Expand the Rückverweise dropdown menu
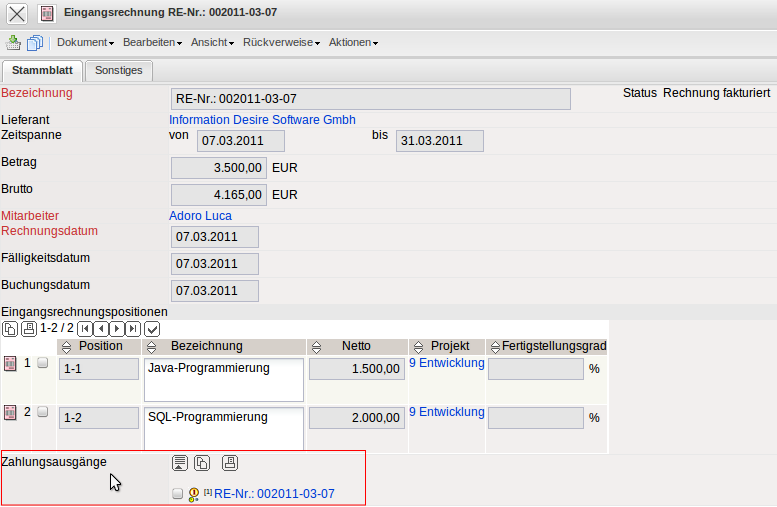This screenshot has width=777, height=507. (x=282, y=43)
